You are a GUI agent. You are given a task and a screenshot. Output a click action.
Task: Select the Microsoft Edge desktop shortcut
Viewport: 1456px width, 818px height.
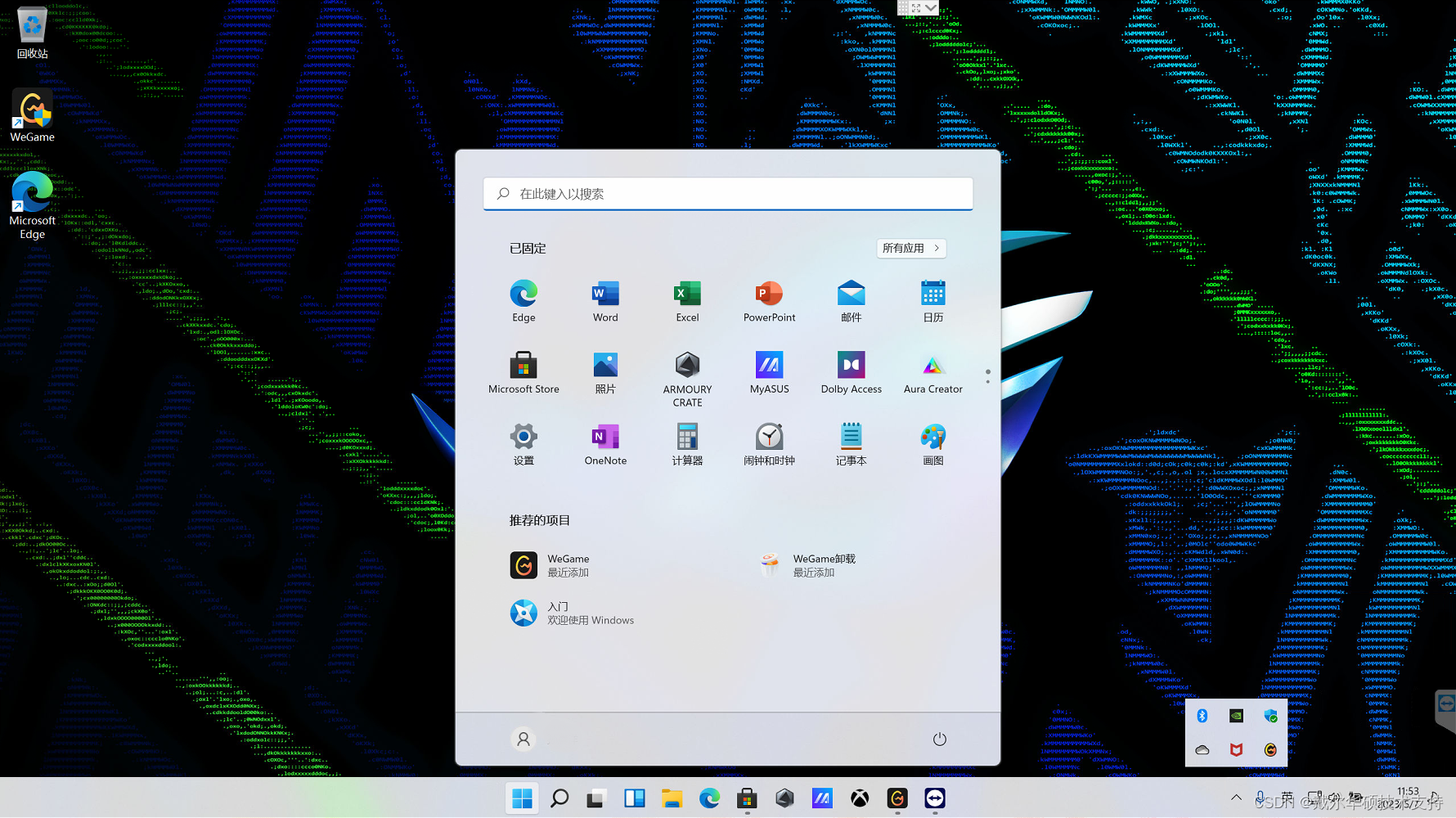32,205
